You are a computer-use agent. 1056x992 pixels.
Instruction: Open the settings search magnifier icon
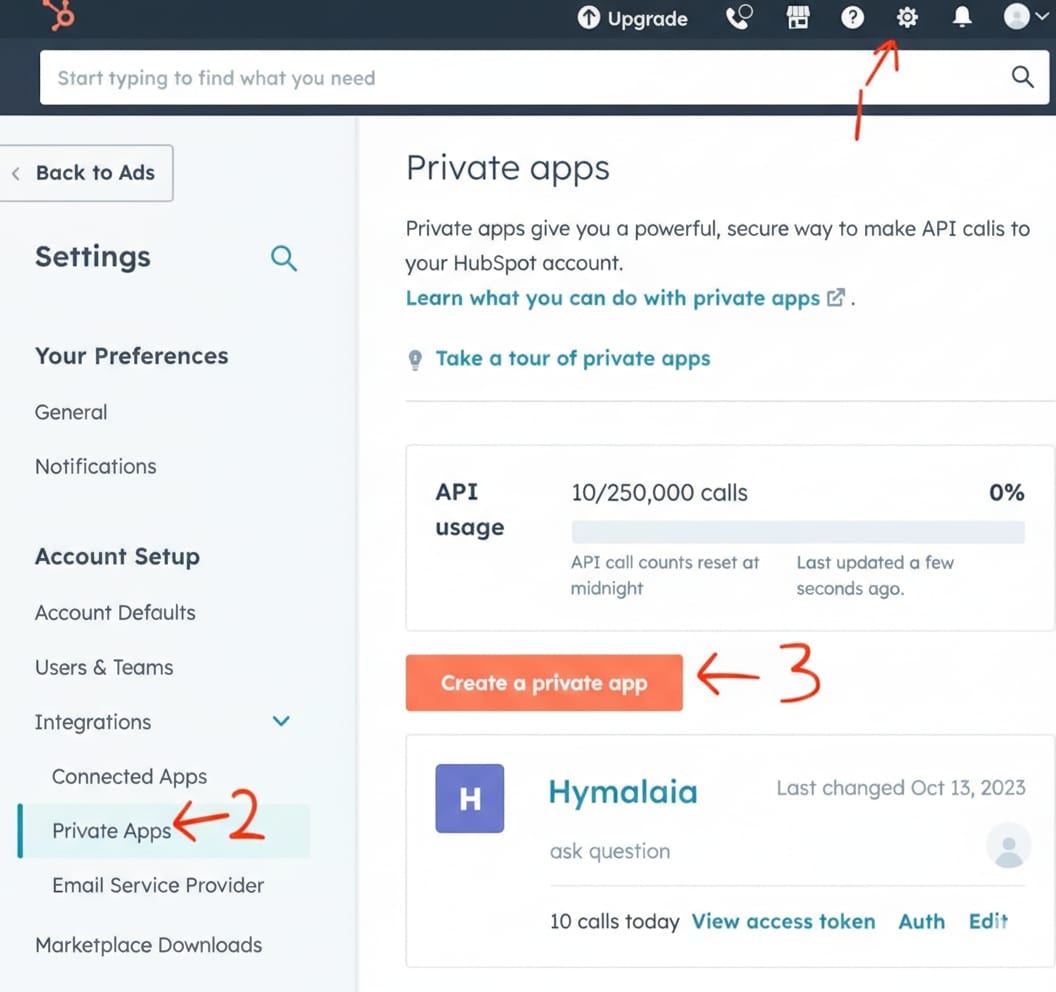[x=284, y=258]
